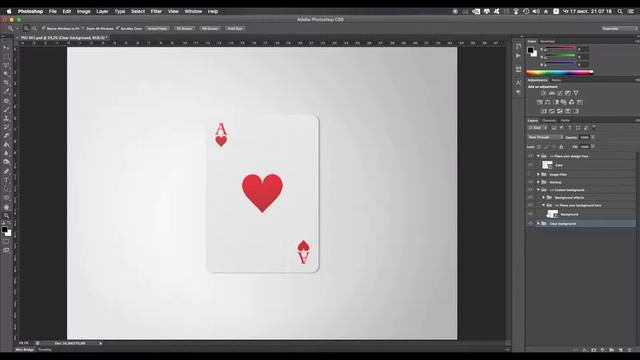Choose Zoom In mode in options bar
The height and width of the screenshot is (360, 640).
pos(26,29)
